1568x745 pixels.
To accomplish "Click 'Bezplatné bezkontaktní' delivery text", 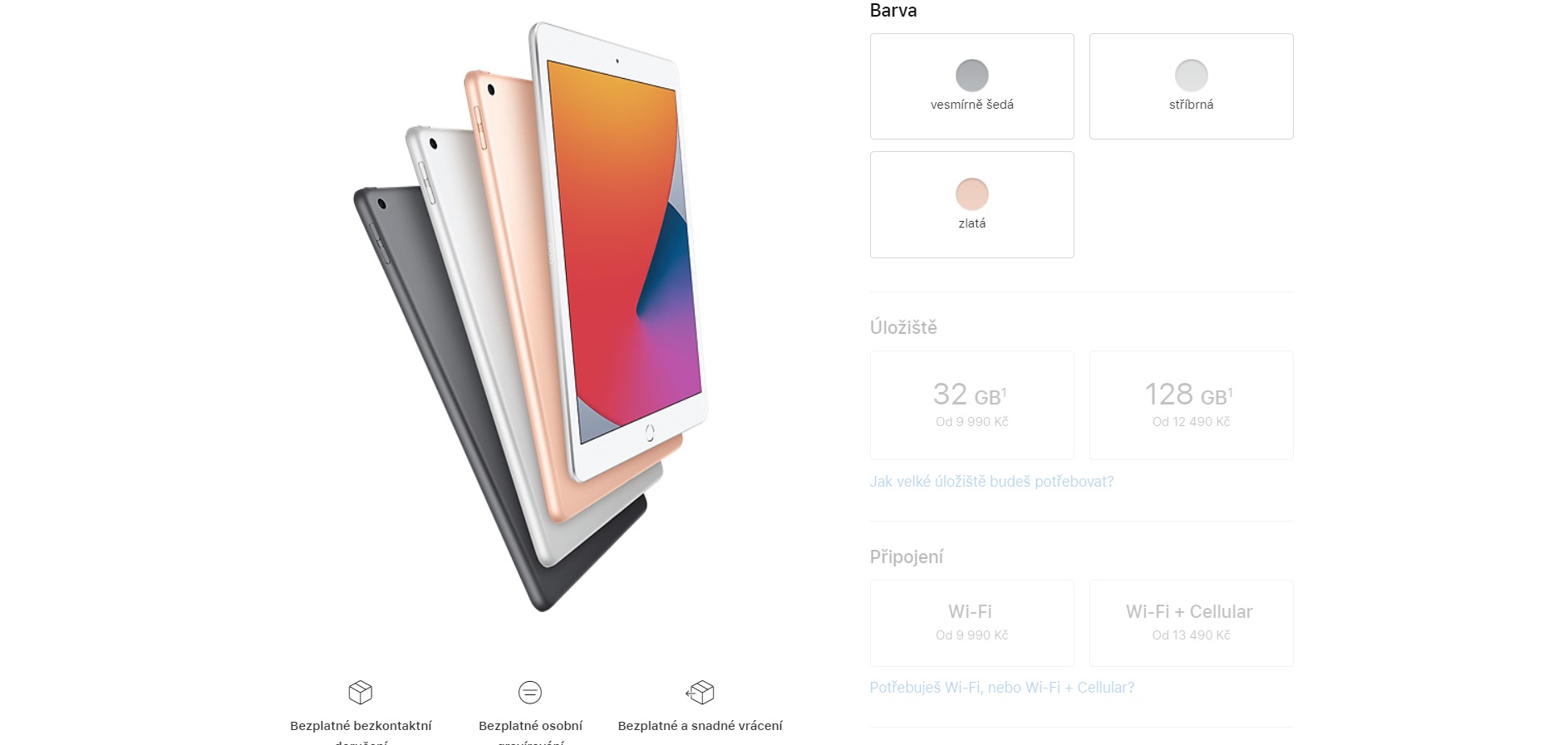I will [x=361, y=726].
